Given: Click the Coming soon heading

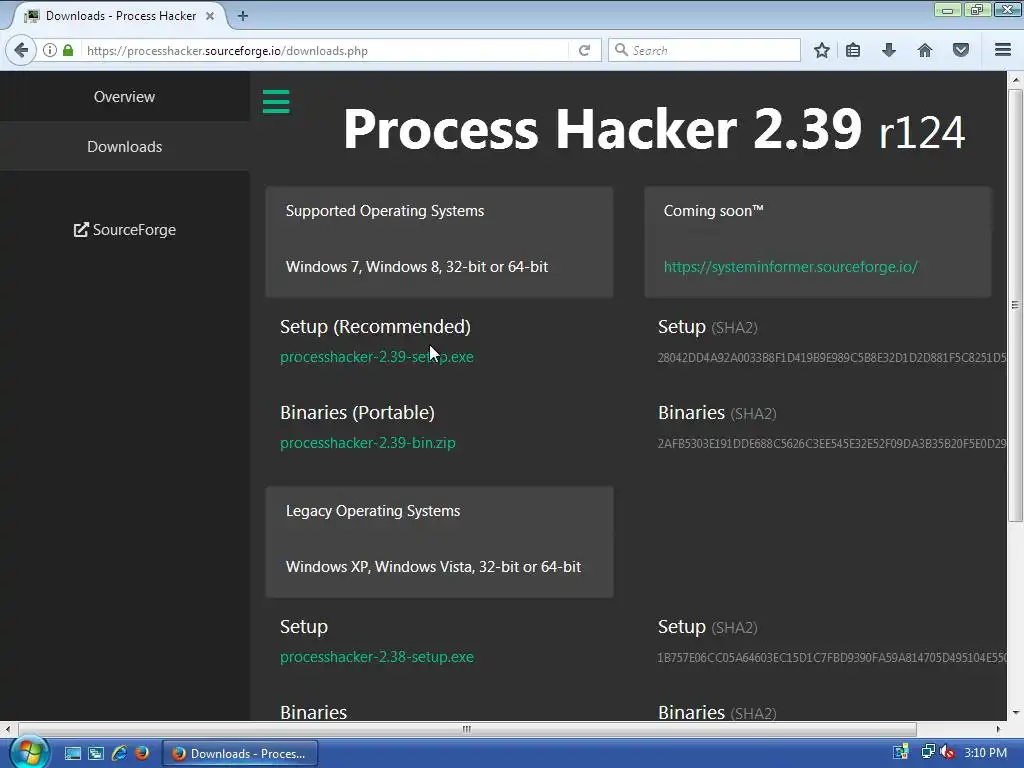Looking at the screenshot, I should point(713,211).
